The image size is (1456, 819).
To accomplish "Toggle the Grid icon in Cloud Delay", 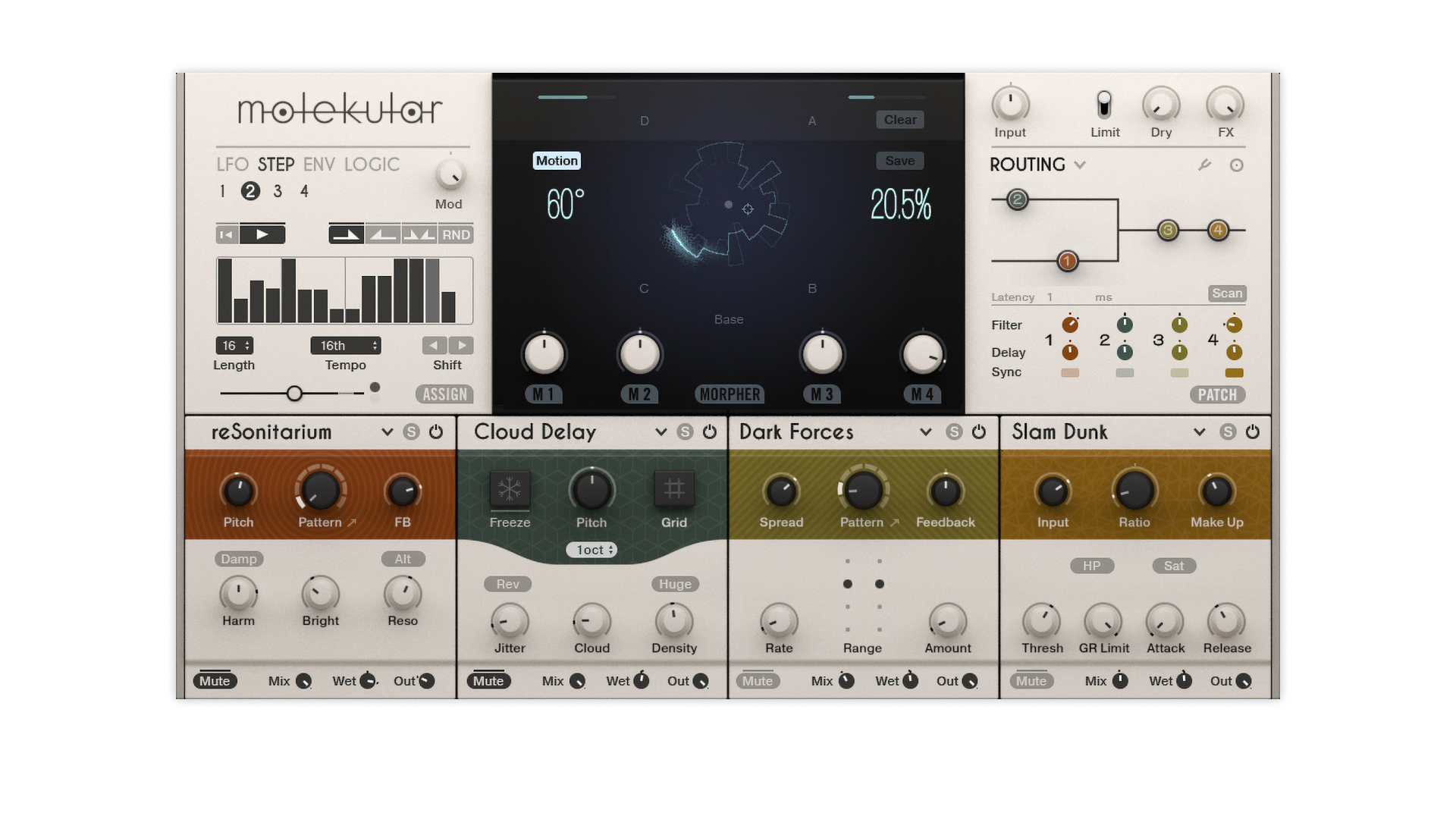I will tap(673, 489).
